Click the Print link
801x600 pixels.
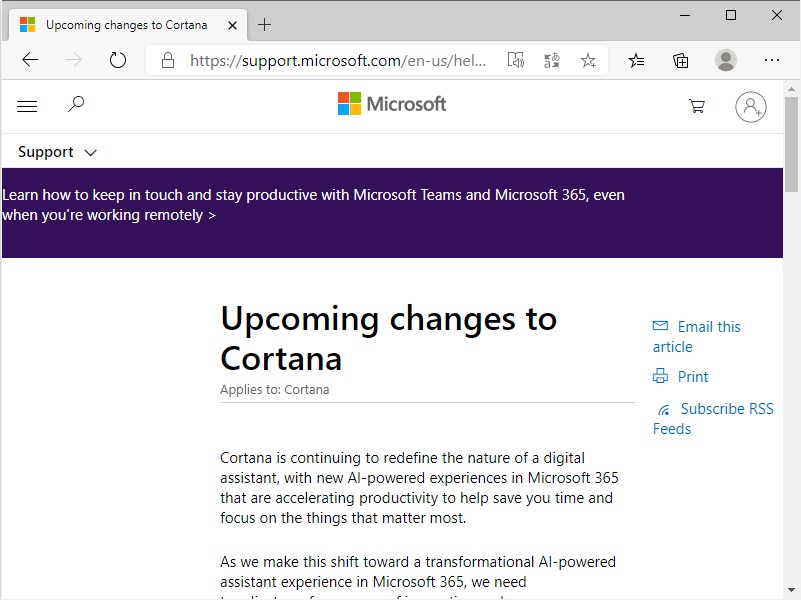tap(692, 377)
